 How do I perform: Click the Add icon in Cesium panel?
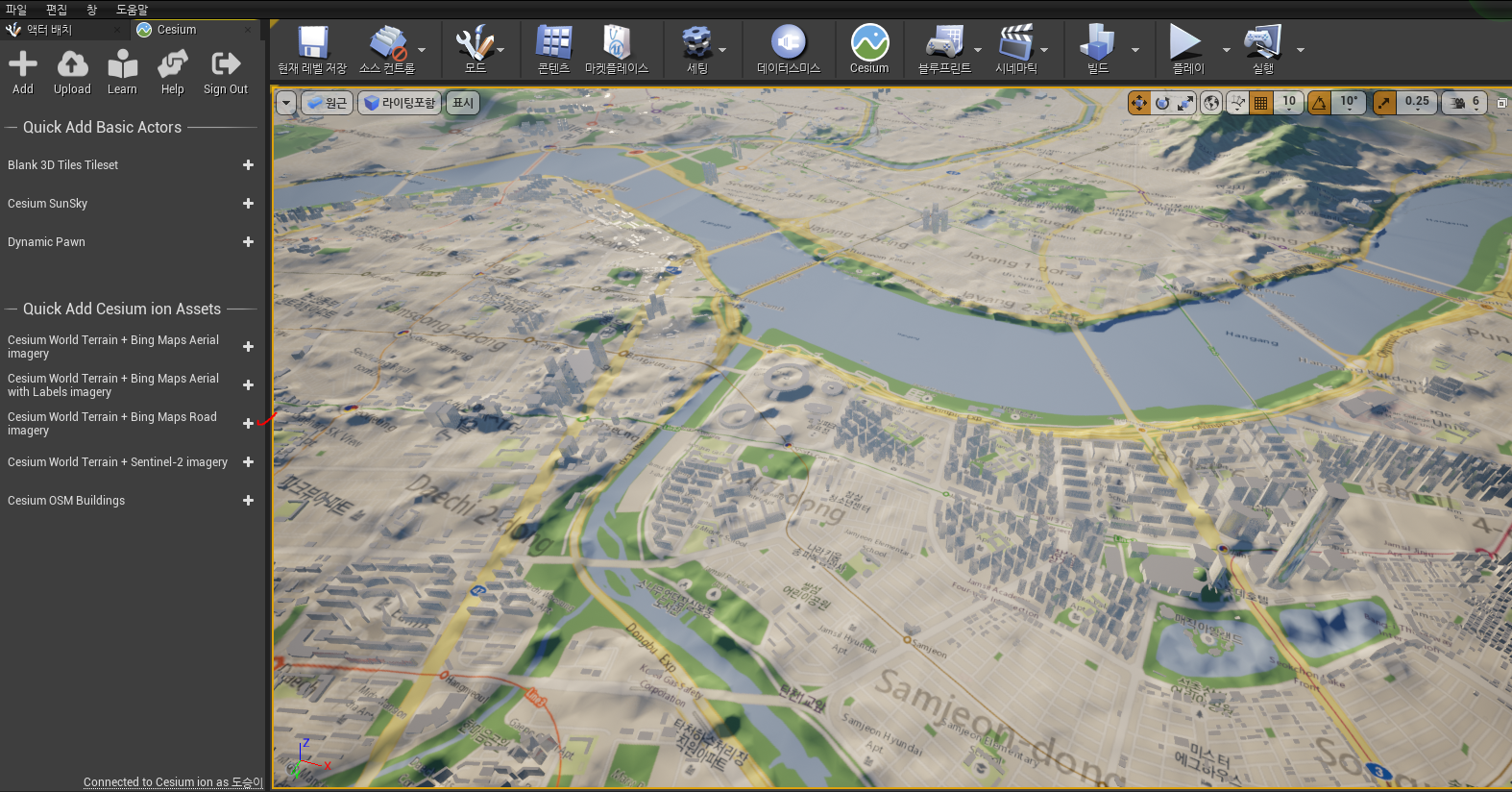click(x=23, y=72)
